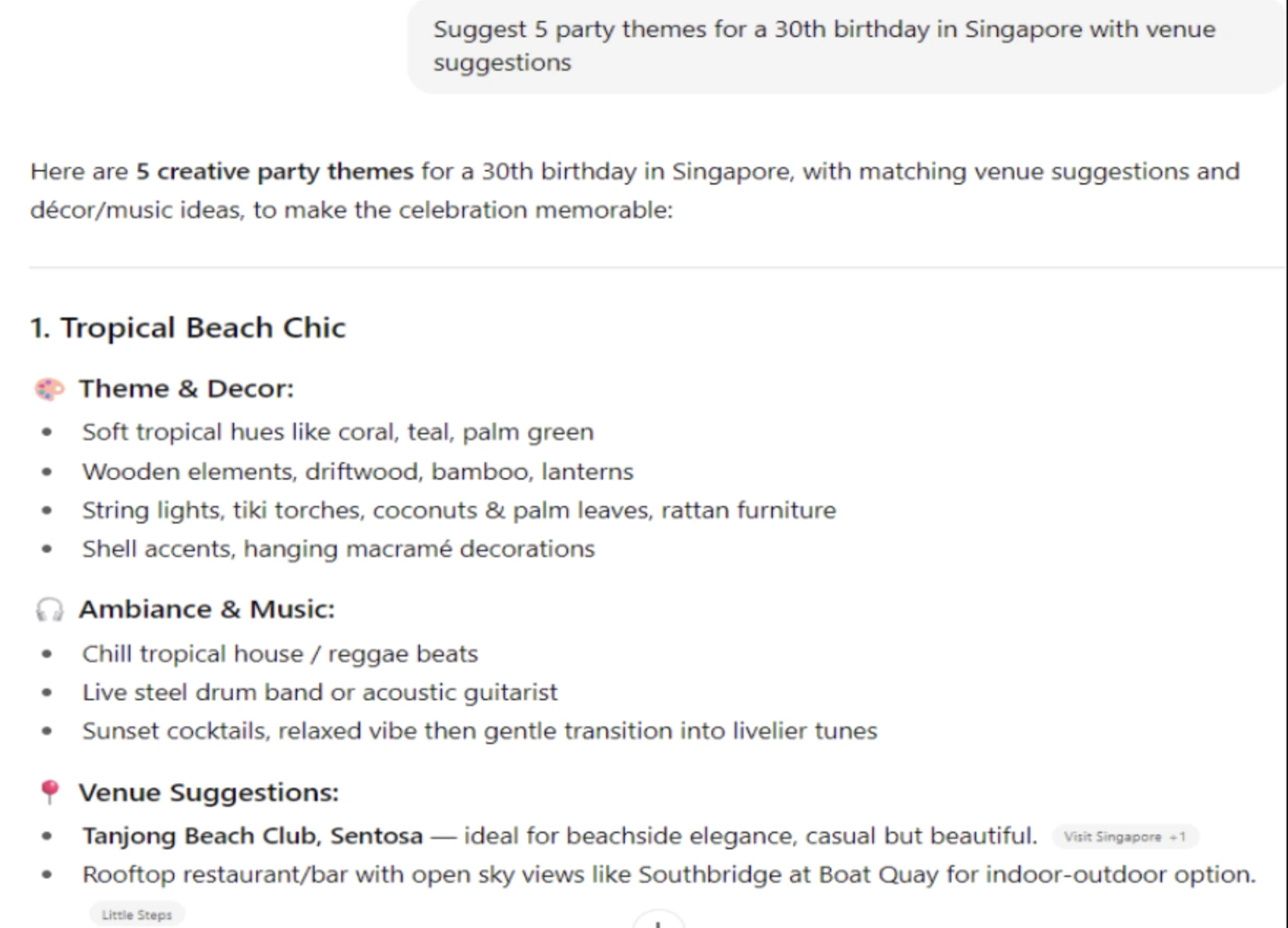1288x928 pixels.
Task: Click the Ambiance & Music subheading
Action: coord(207,609)
